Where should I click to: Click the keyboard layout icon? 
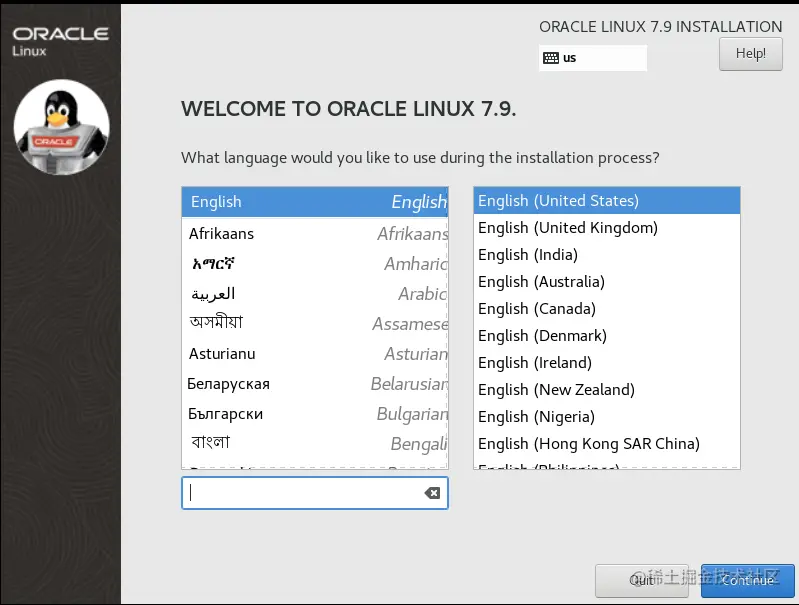tap(551, 58)
